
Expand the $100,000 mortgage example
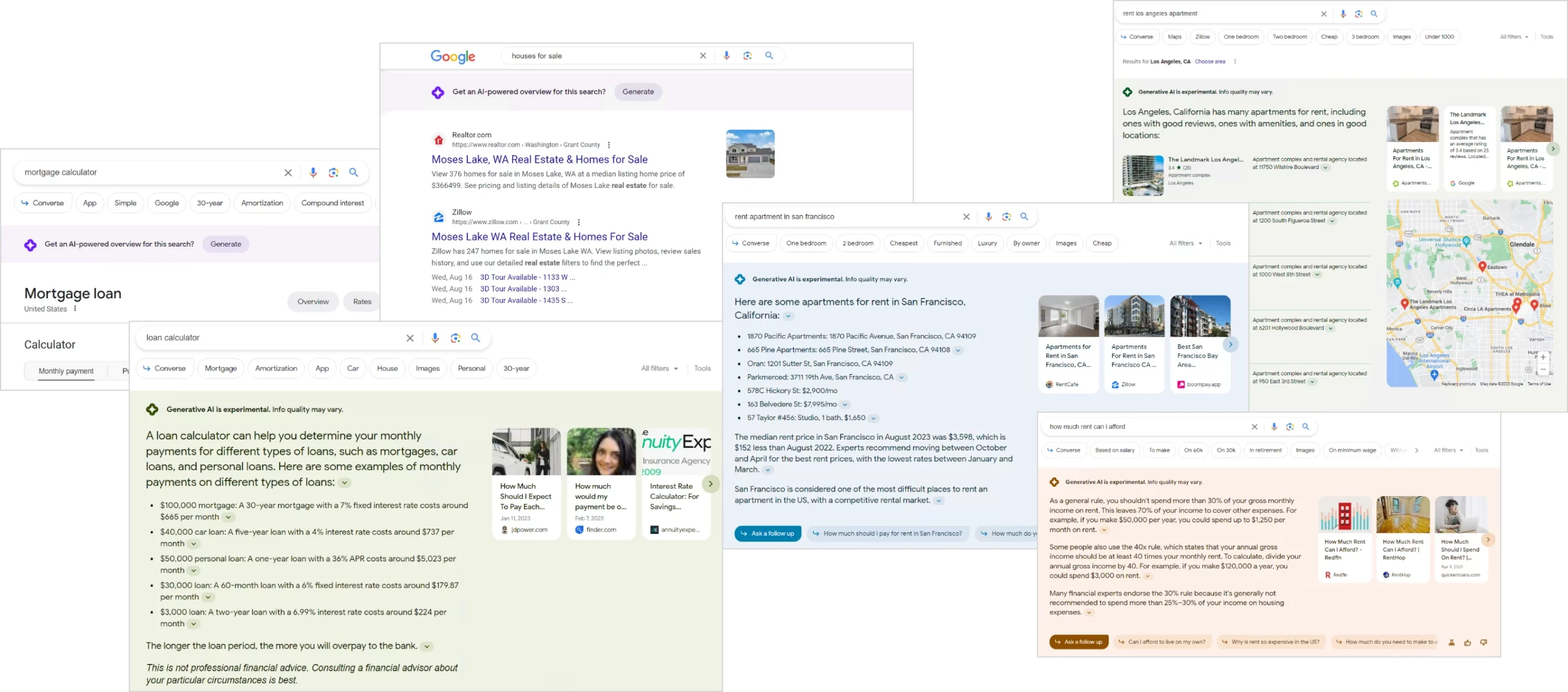(228, 517)
